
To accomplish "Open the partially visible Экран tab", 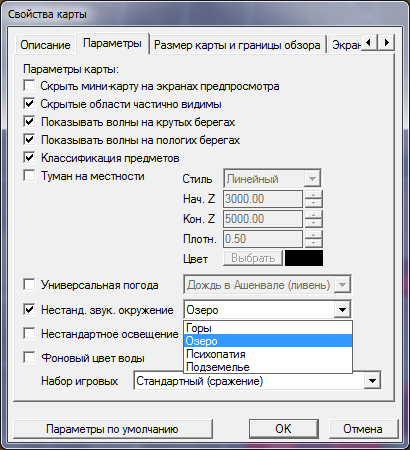I will point(345,45).
